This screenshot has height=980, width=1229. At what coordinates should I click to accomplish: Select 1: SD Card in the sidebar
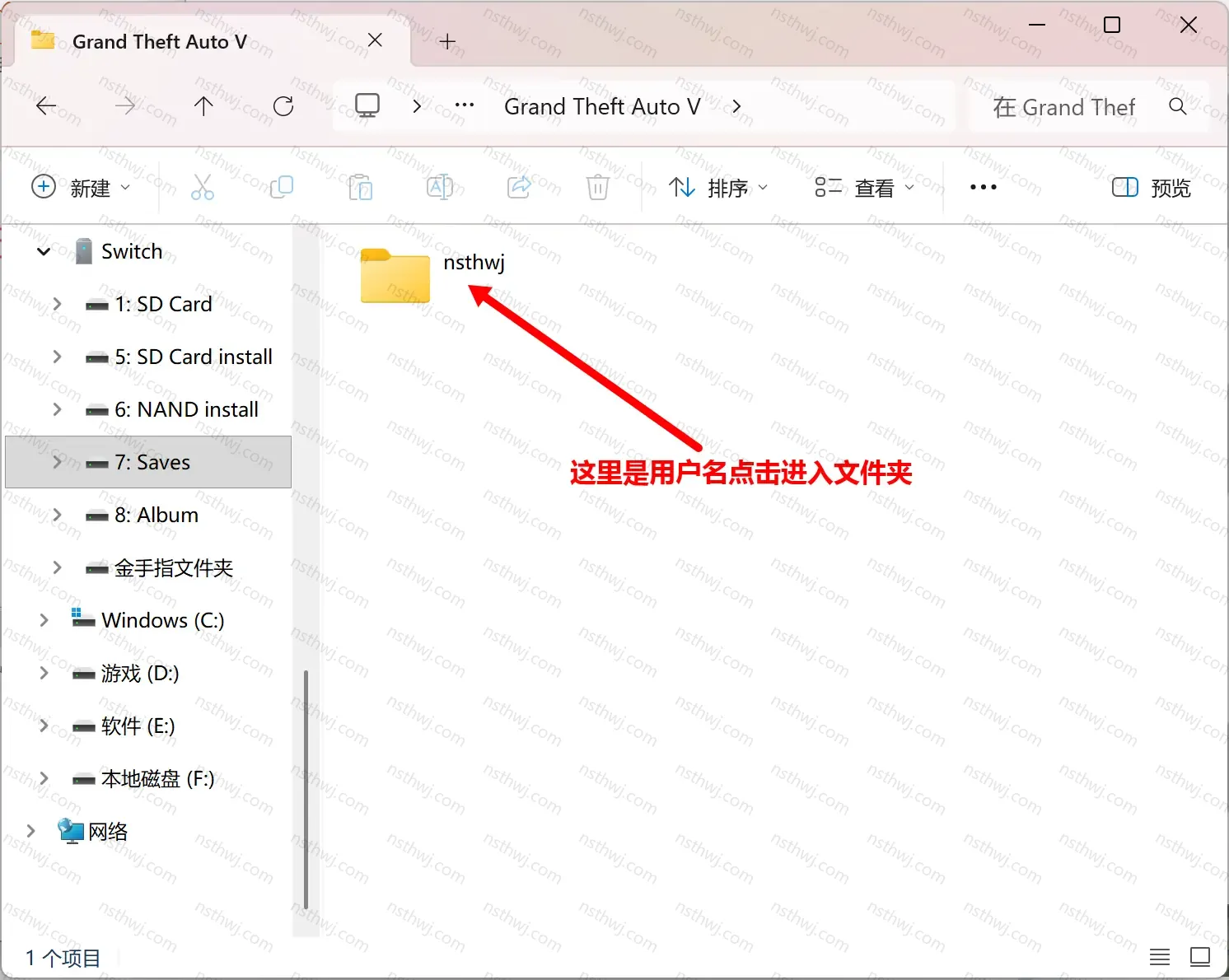point(163,304)
